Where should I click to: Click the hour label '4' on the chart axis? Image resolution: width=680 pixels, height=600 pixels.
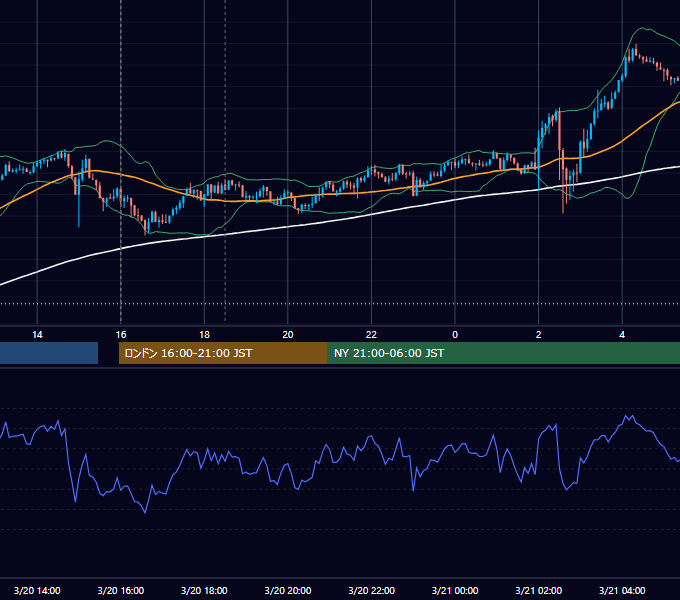point(622,335)
